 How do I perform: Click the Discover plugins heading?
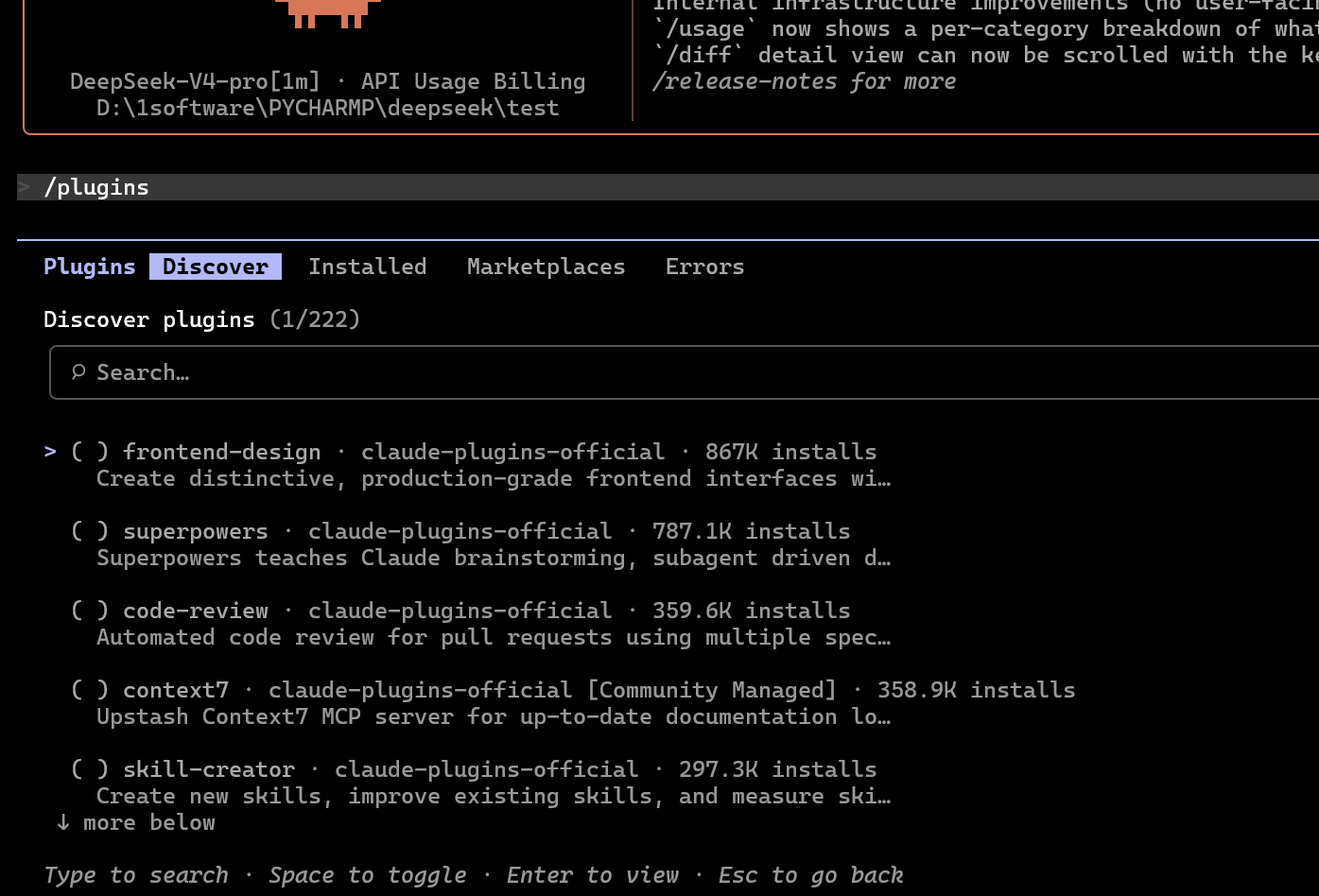[x=149, y=319]
